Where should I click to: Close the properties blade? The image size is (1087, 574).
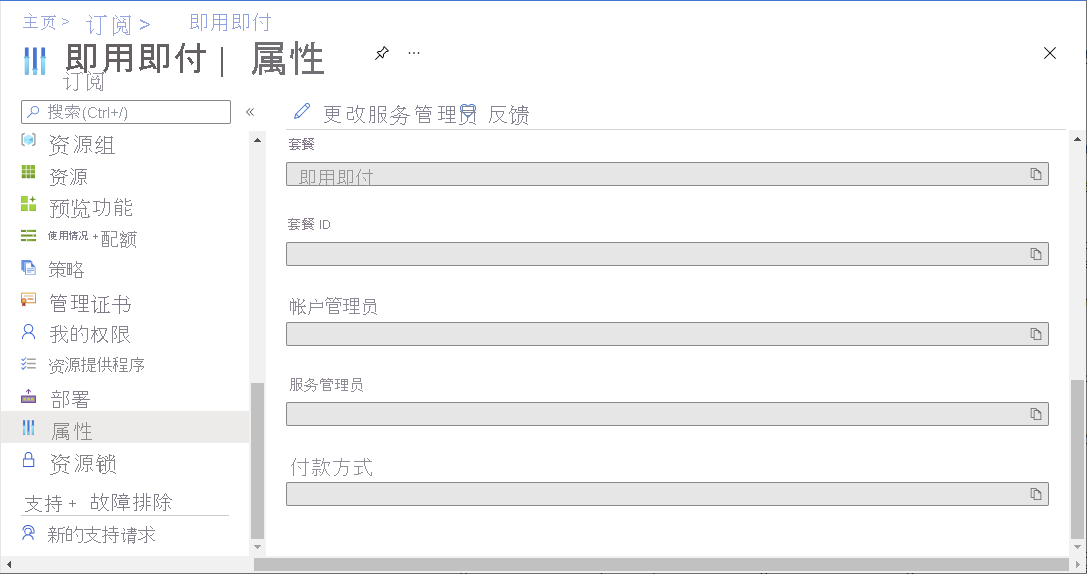pyautogui.click(x=1050, y=53)
